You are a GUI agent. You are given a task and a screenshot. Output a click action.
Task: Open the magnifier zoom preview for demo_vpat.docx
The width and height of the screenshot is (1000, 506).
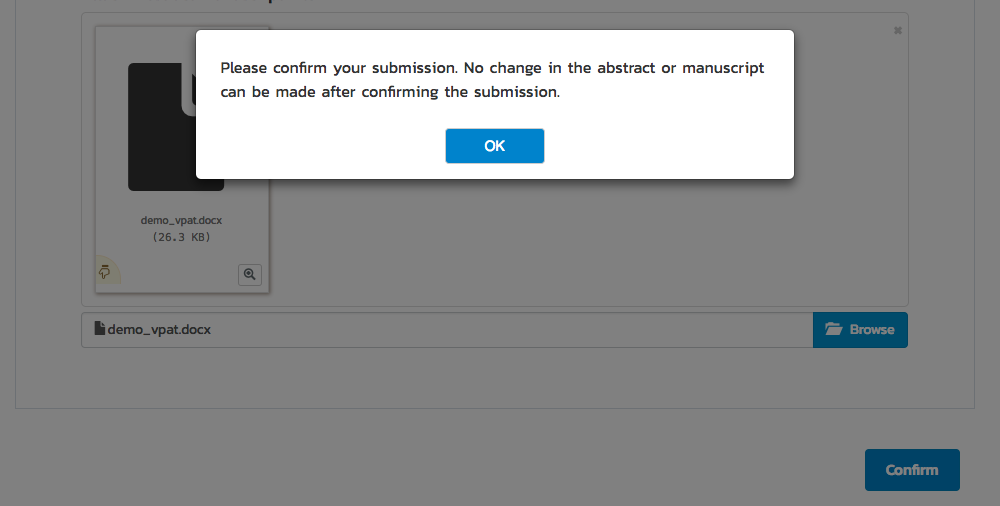[249, 274]
